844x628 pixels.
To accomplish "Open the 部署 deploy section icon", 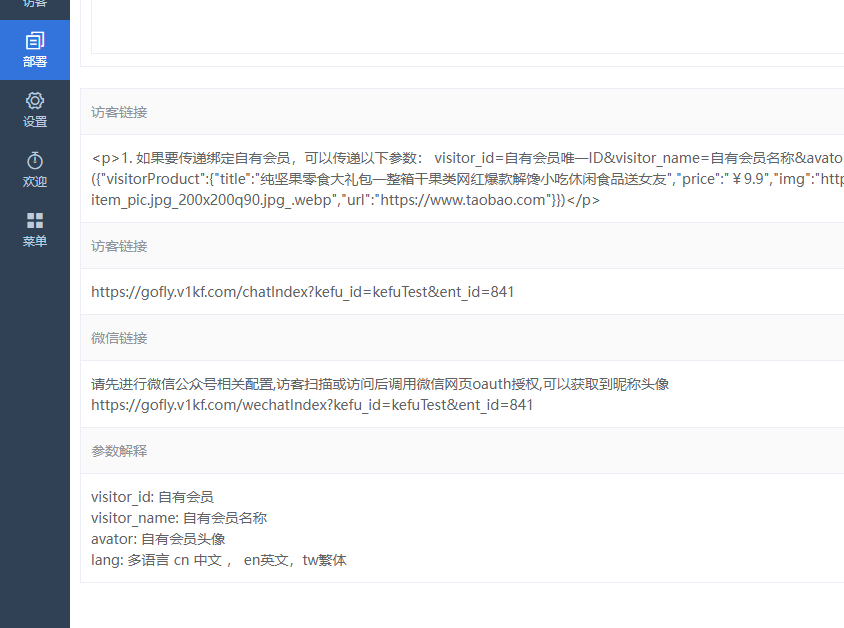I will pyautogui.click(x=35, y=40).
